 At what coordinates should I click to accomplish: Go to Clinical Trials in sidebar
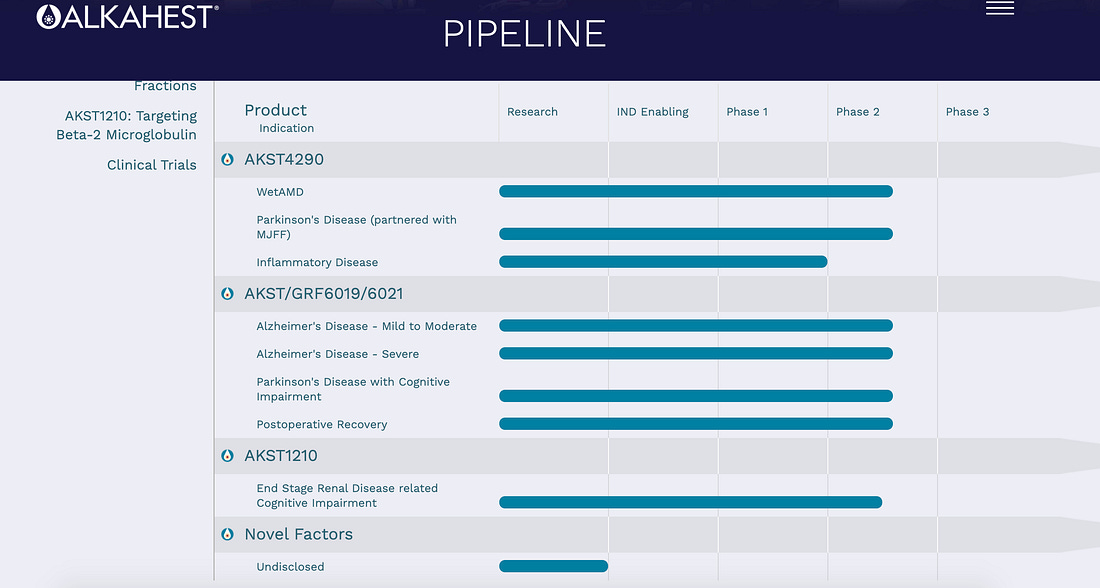152,165
